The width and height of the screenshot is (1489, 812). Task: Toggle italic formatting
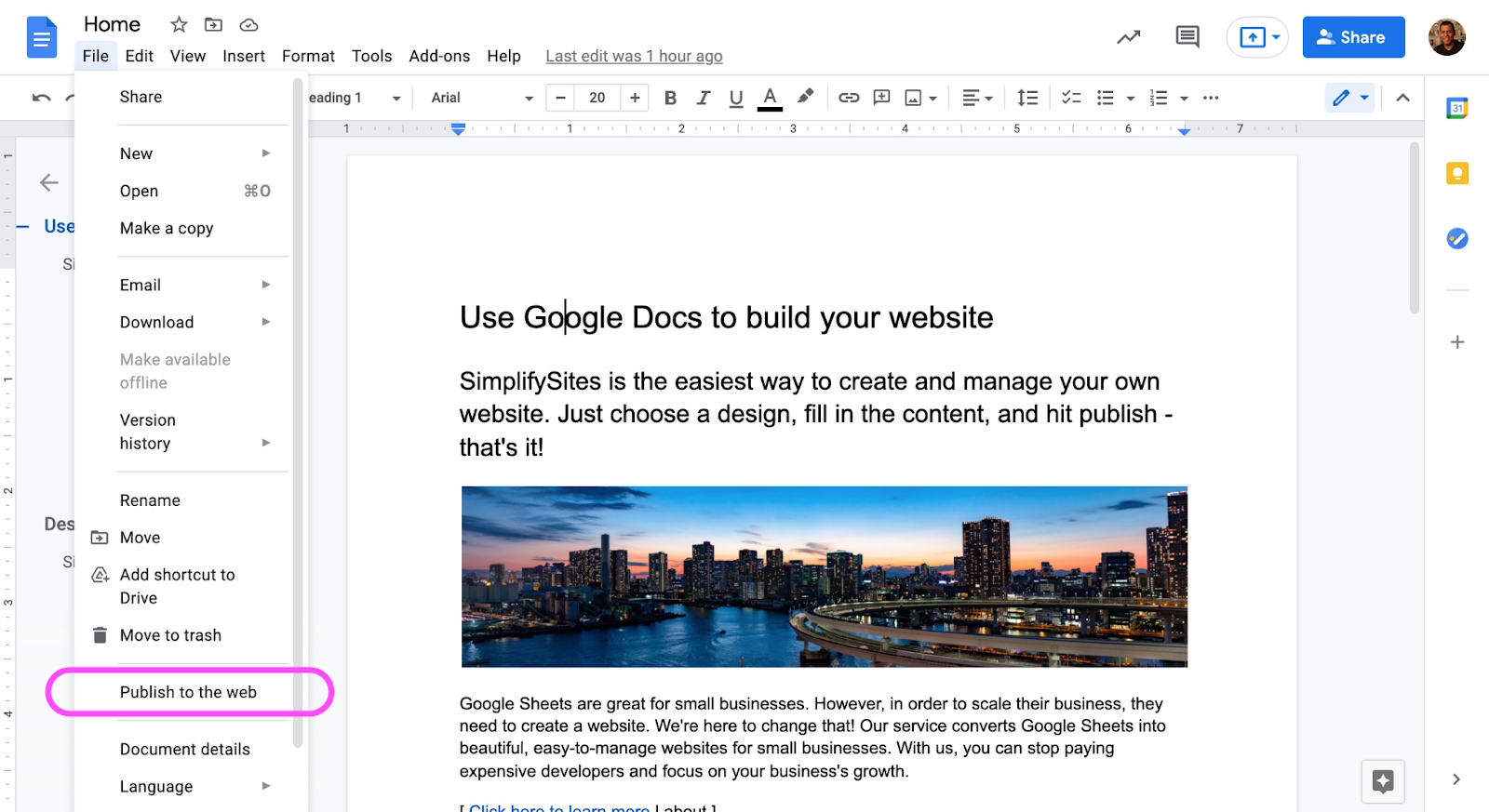pyautogui.click(x=704, y=98)
